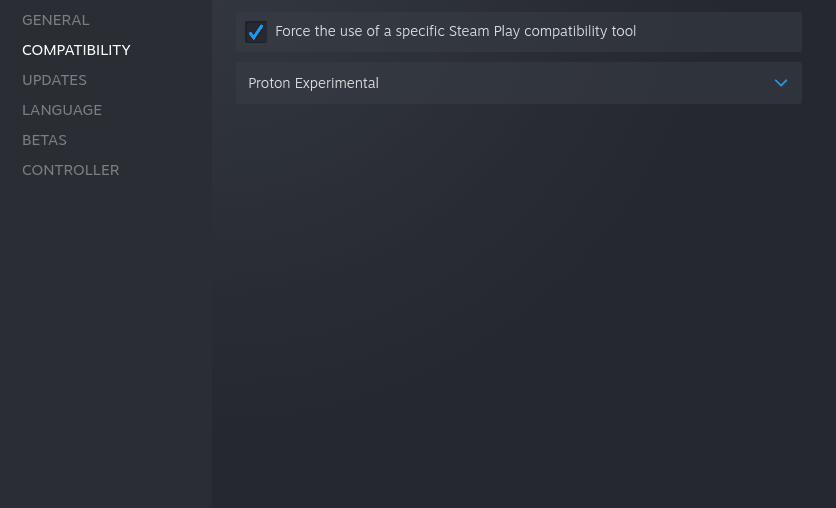Click the GENERAL tab label
Viewport: 836px width, 508px height.
pyautogui.click(x=56, y=20)
